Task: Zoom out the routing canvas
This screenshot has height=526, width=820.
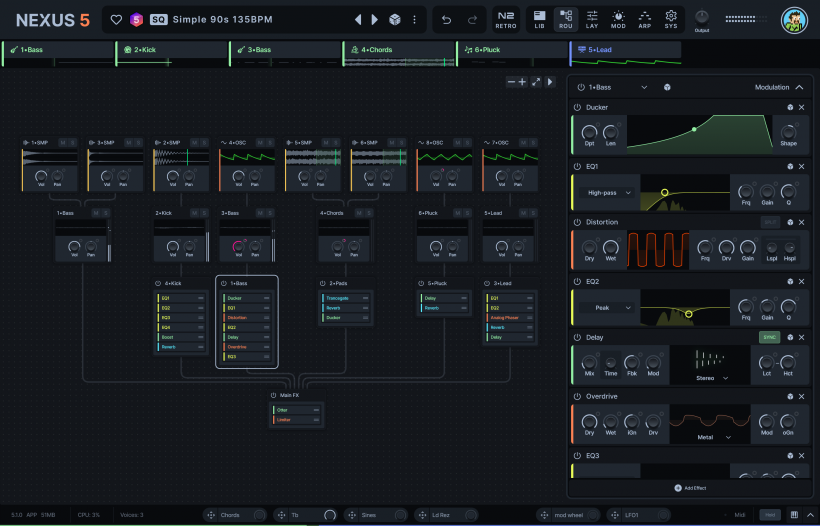Action: [x=511, y=82]
